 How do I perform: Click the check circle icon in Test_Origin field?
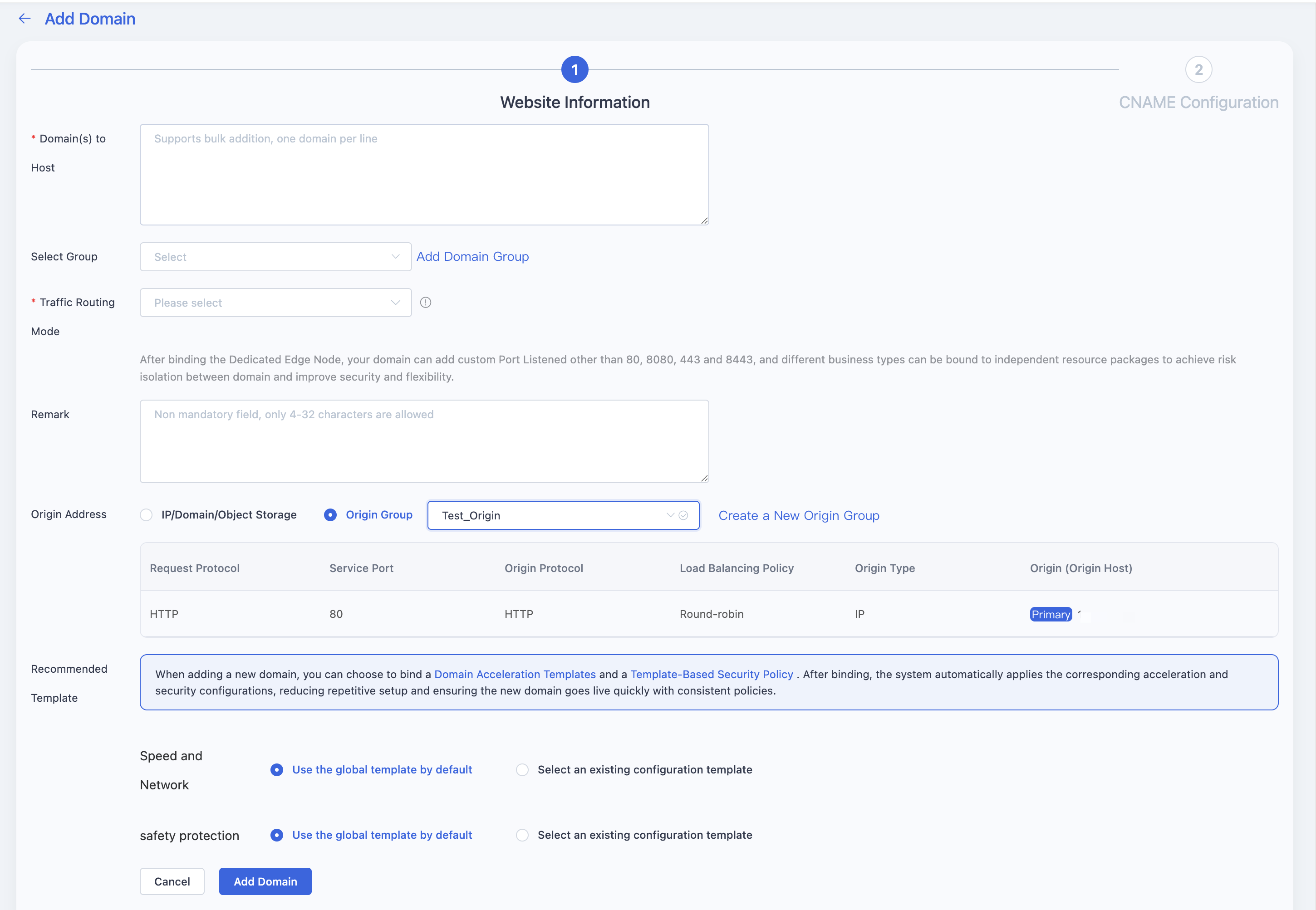683,515
